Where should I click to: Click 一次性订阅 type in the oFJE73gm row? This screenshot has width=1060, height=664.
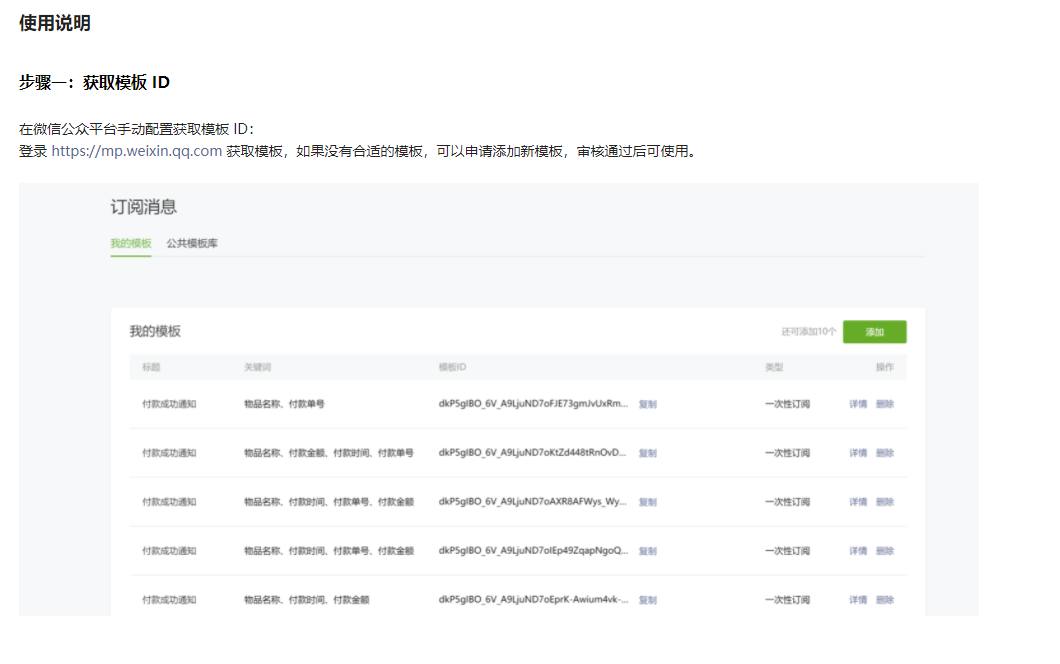point(788,404)
